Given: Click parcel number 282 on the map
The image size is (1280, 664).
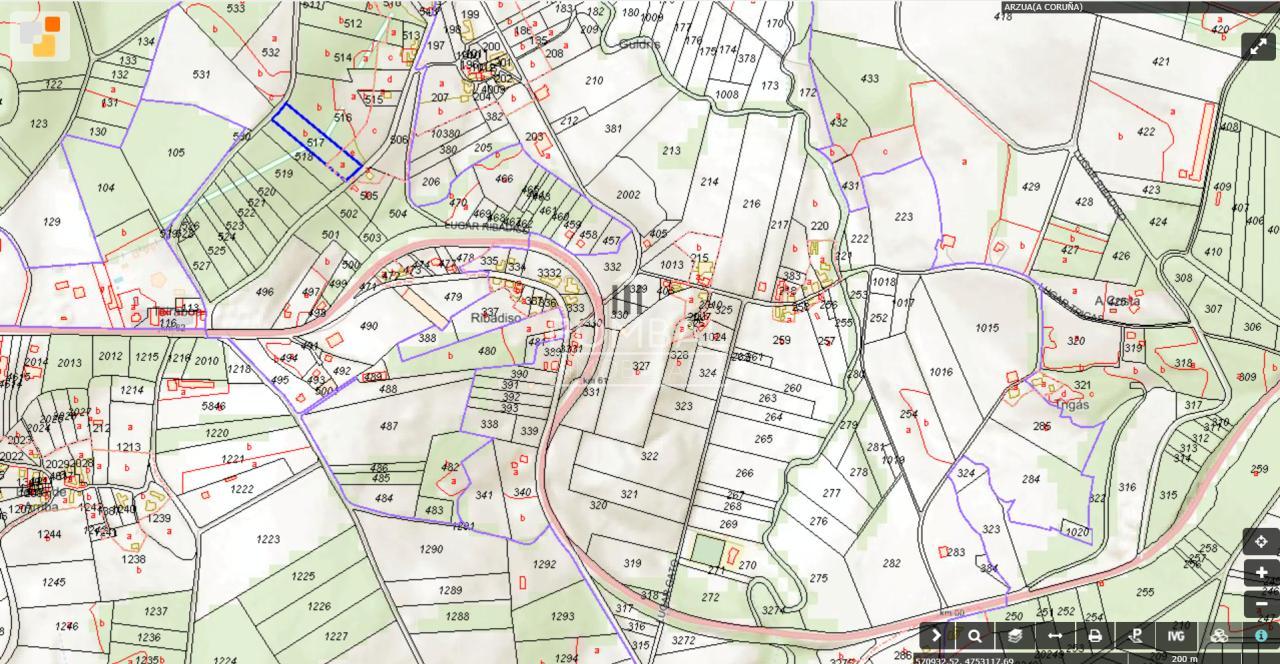Looking at the screenshot, I should pyautogui.click(x=892, y=564).
